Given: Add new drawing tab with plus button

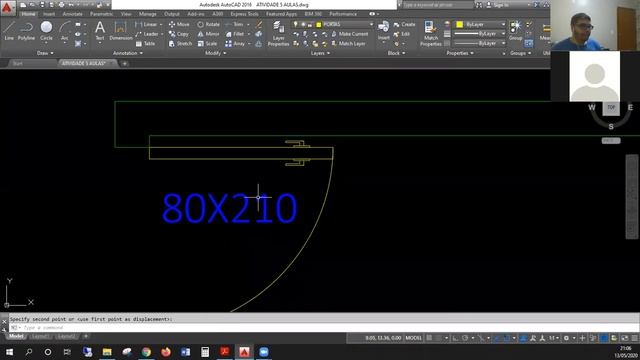Looking at the screenshot, I should (x=124, y=63).
